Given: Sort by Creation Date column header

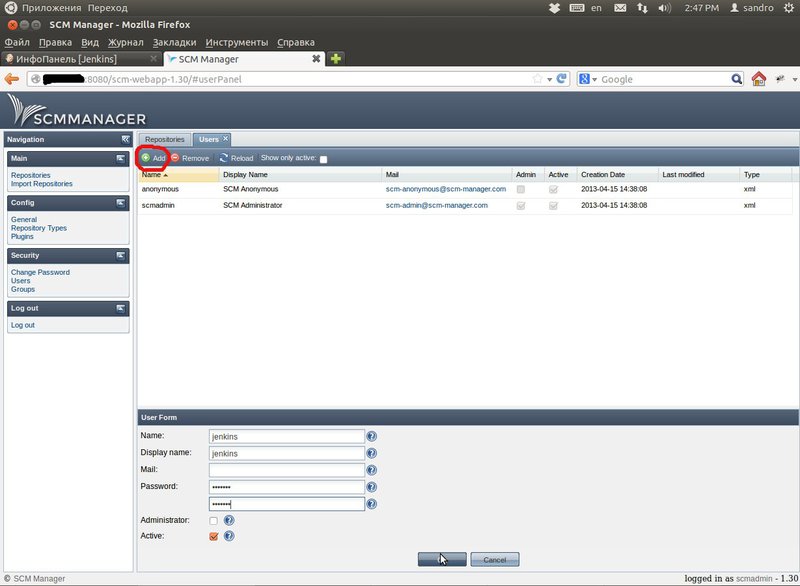Looking at the screenshot, I should [x=617, y=174].
